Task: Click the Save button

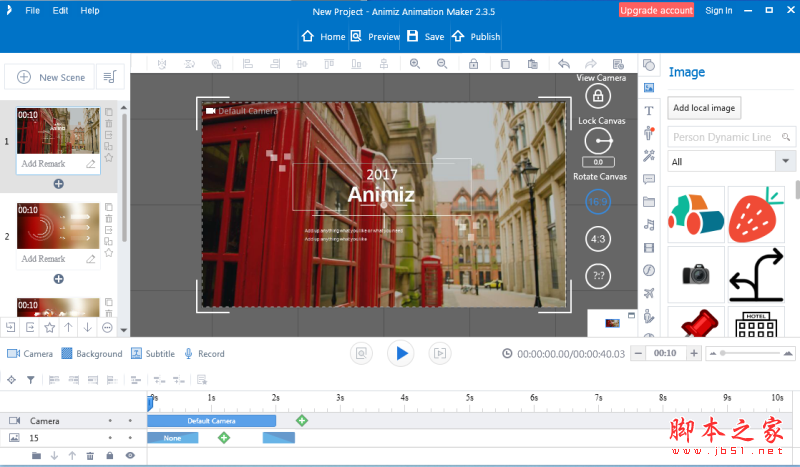Action: pyautogui.click(x=426, y=36)
